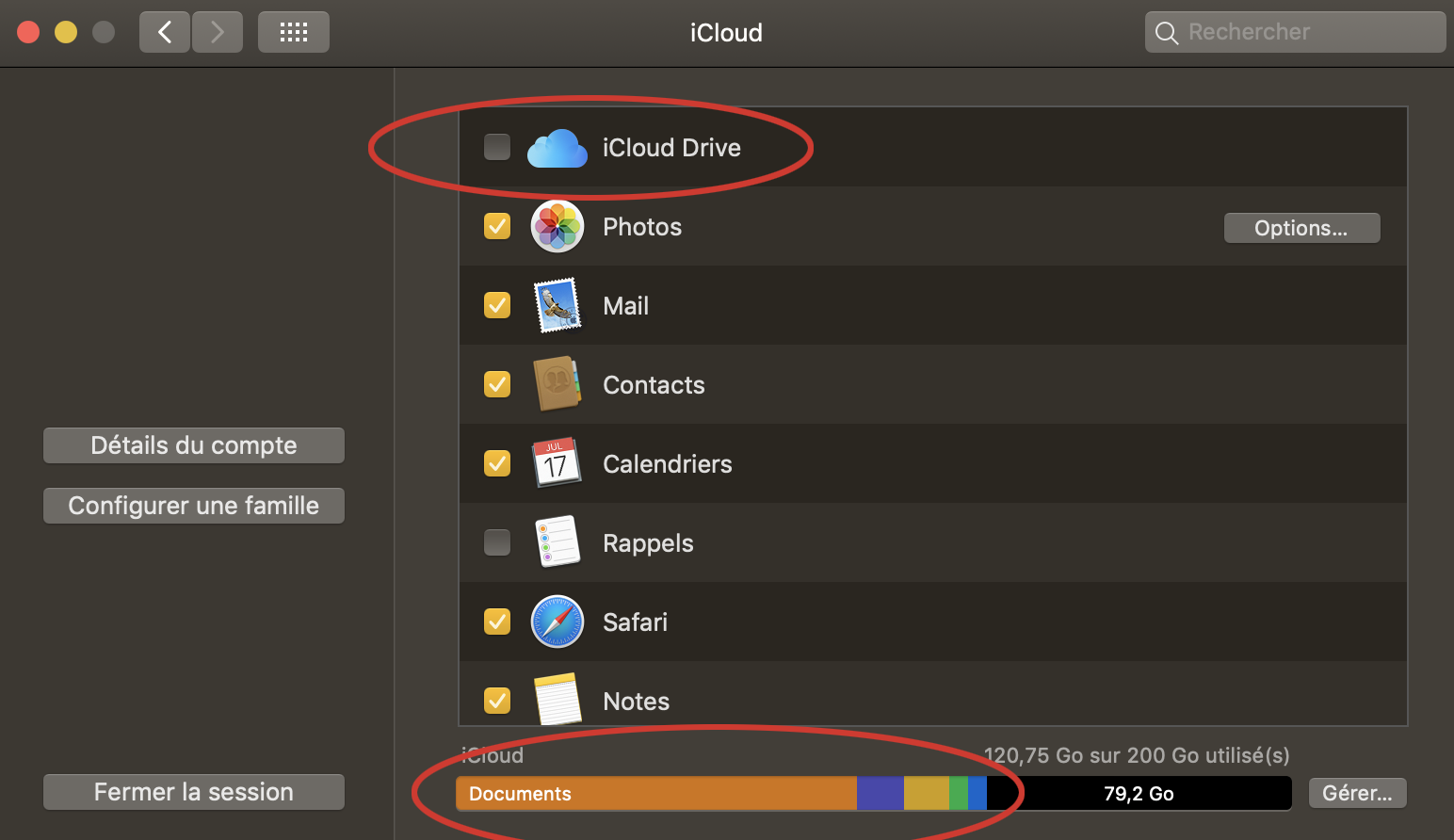Enable the iCloud Drive checkbox
The image size is (1454, 840).
coord(497,147)
